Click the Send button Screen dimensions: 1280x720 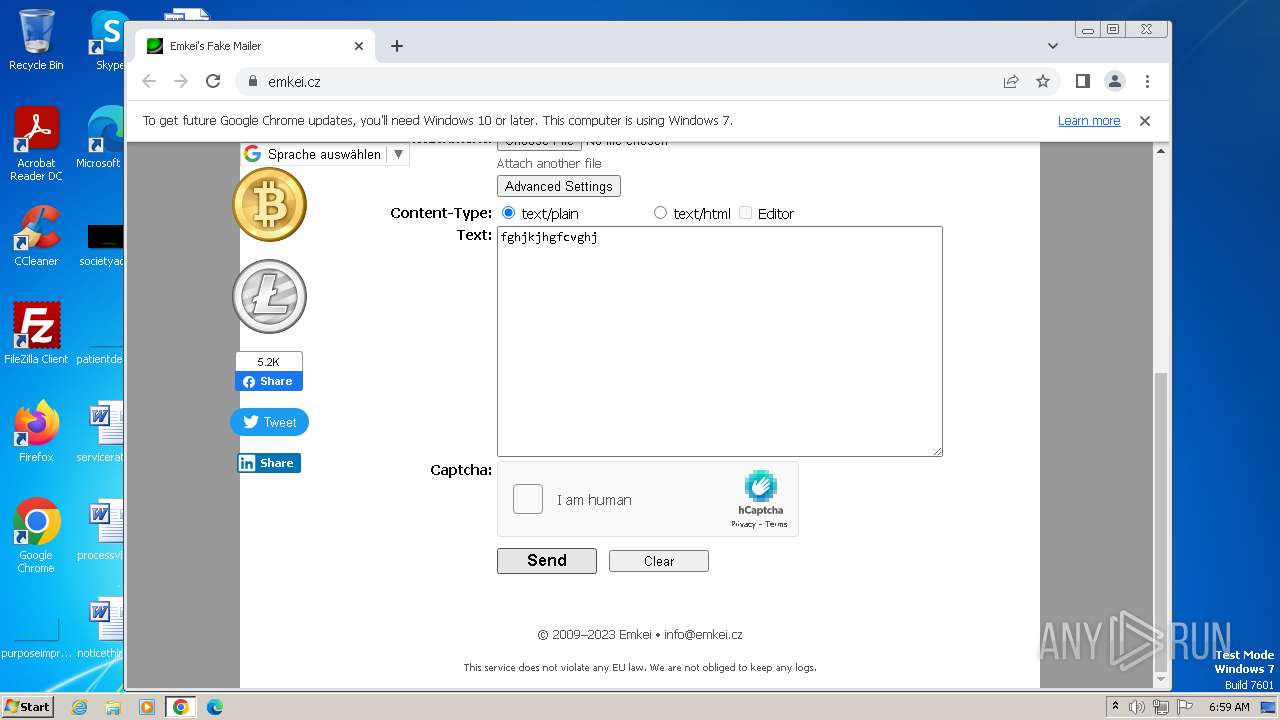coord(547,561)
